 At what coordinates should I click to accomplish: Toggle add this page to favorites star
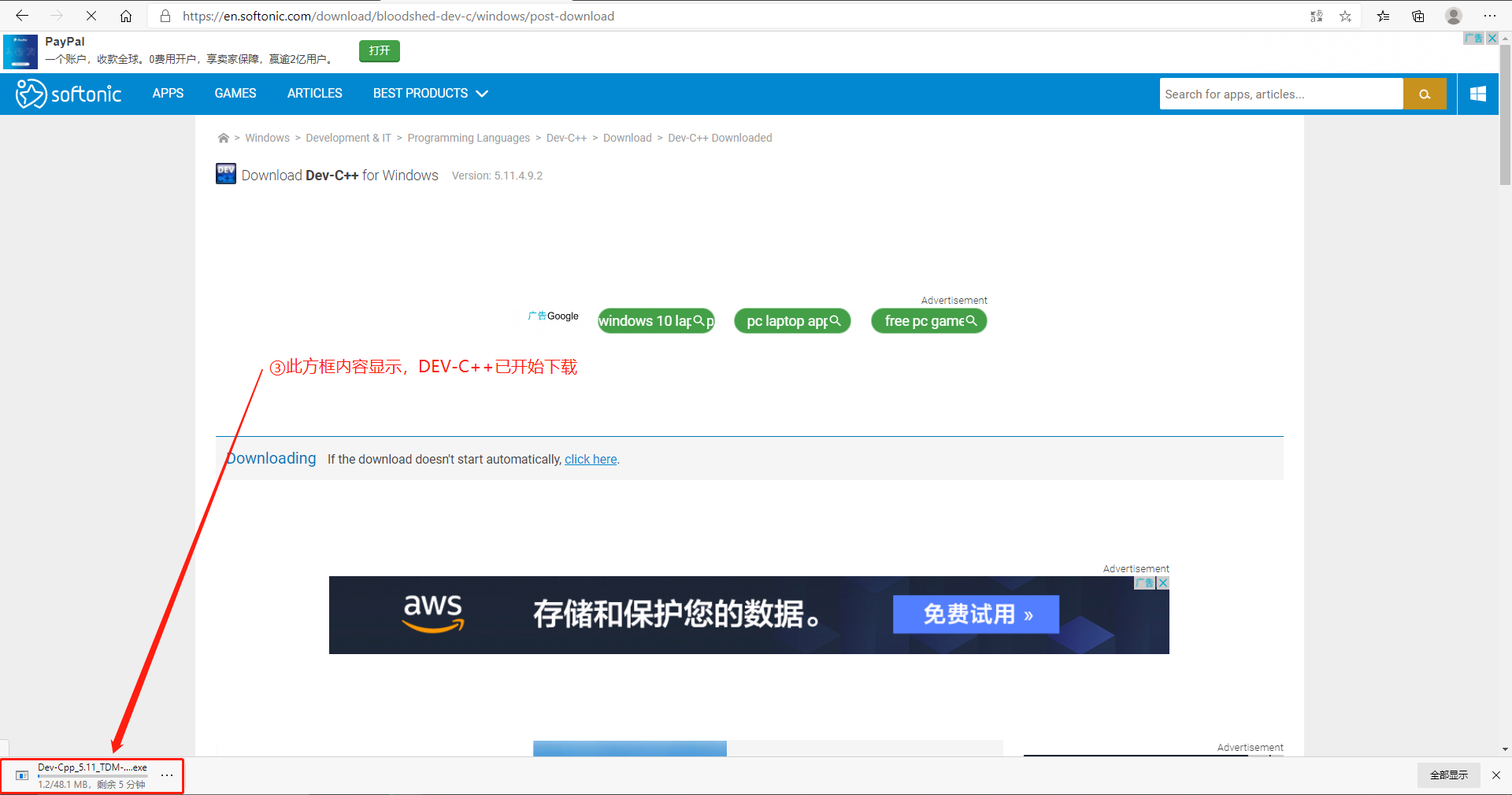pos(1345,16)
